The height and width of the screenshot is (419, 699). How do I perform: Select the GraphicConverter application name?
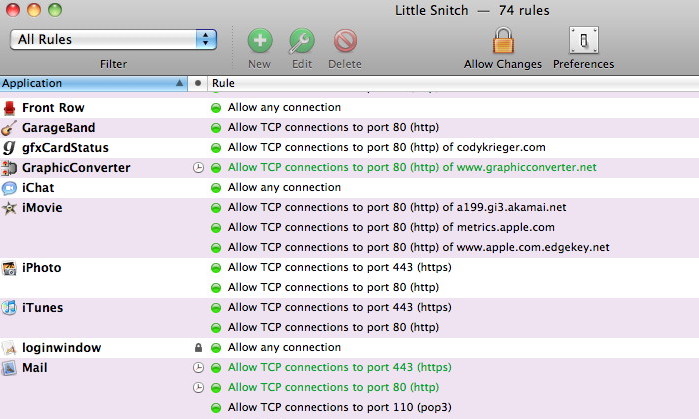point(76,168)
